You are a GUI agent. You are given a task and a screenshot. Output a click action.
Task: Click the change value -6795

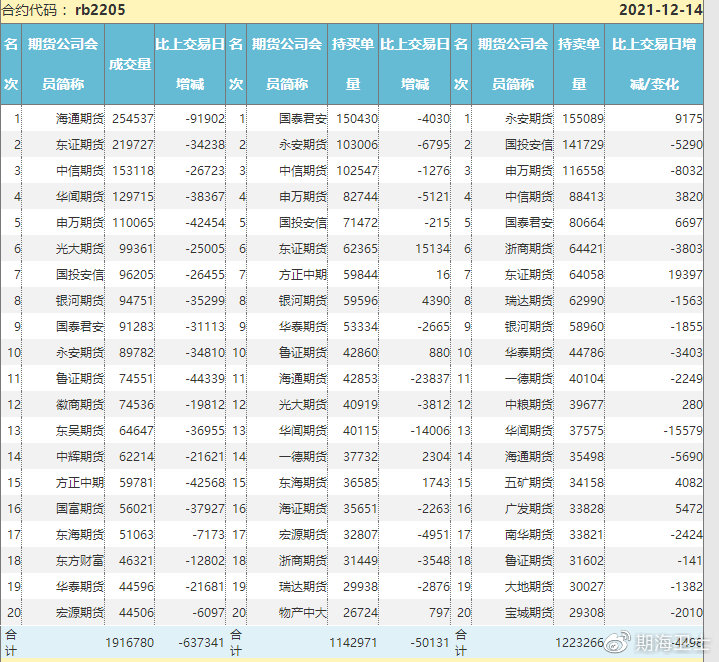click(x=433, y=145)
